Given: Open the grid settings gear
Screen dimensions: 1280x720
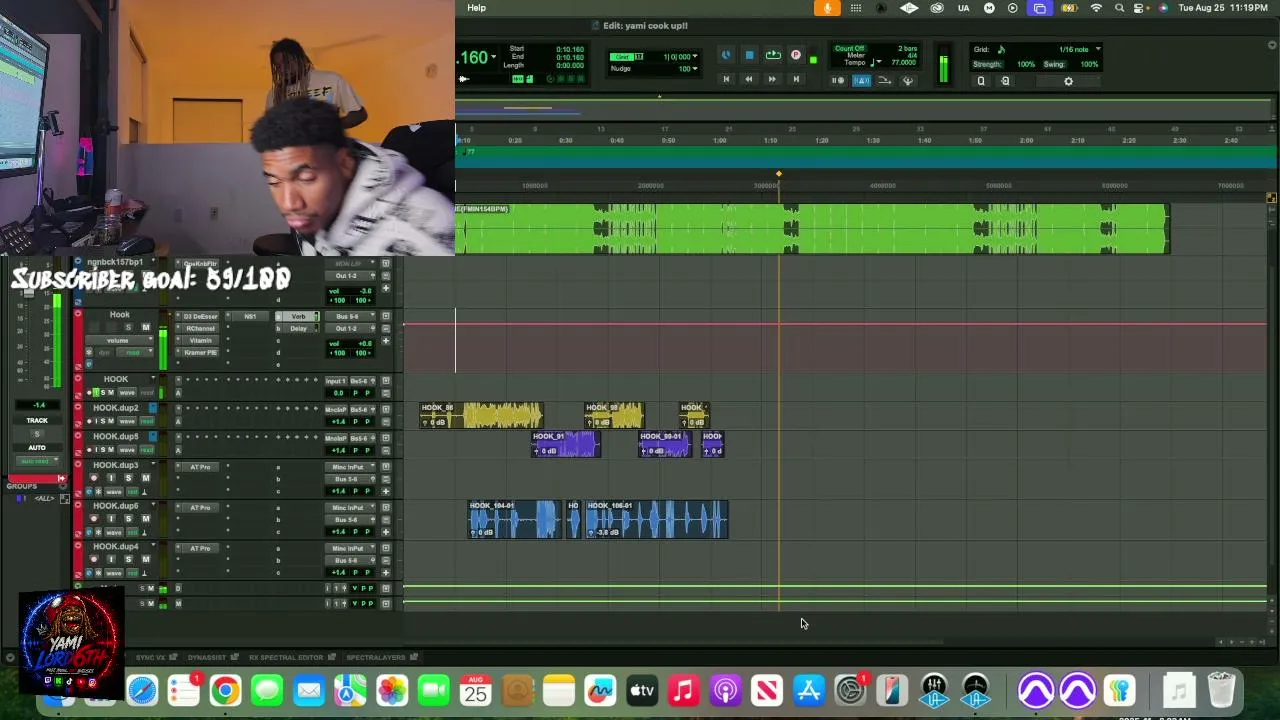Looking at the screenshot, I should click(1068, 81).
